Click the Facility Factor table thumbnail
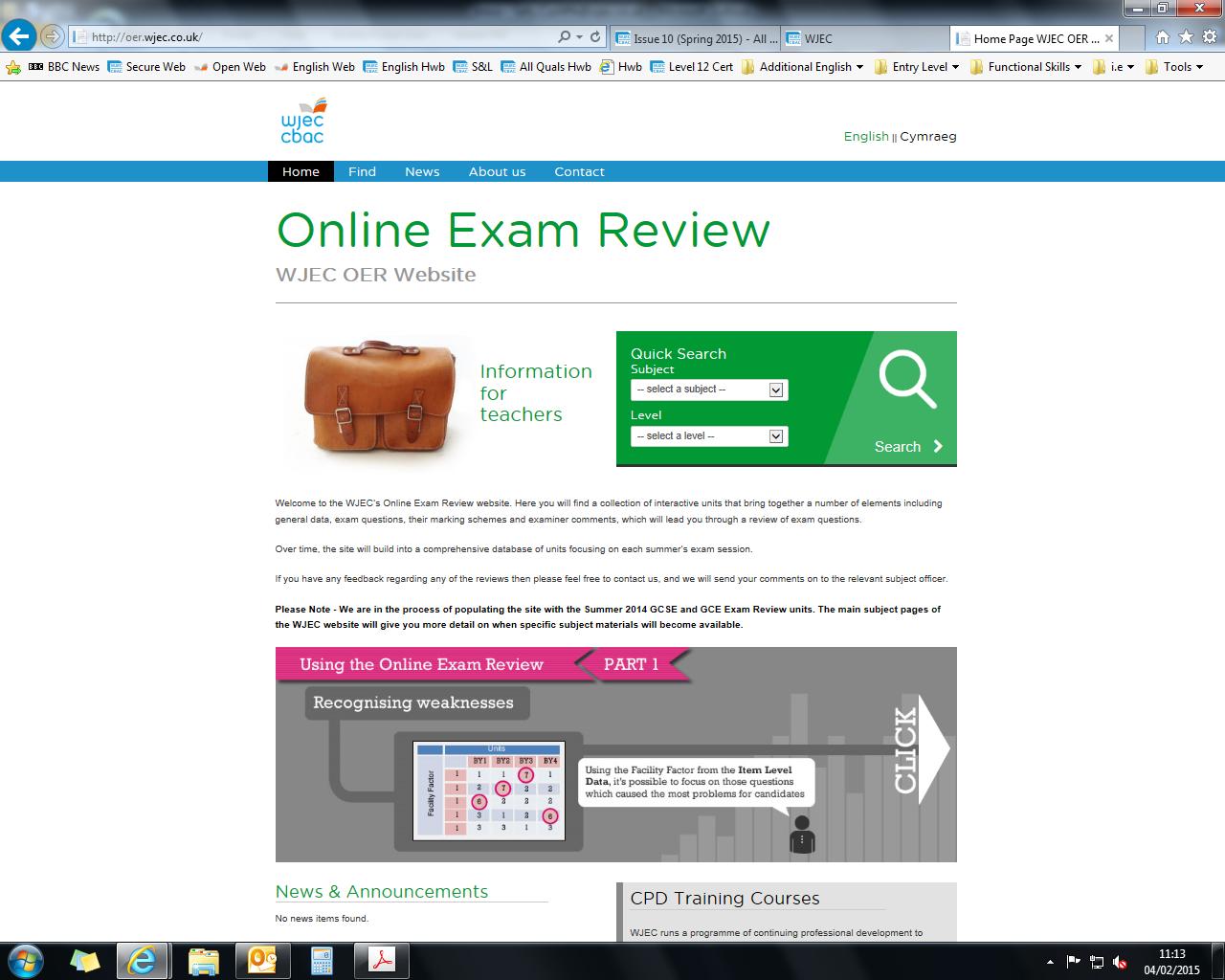Image resolution: width=1225 pixels, height=980 pixels. click(489, 791)
